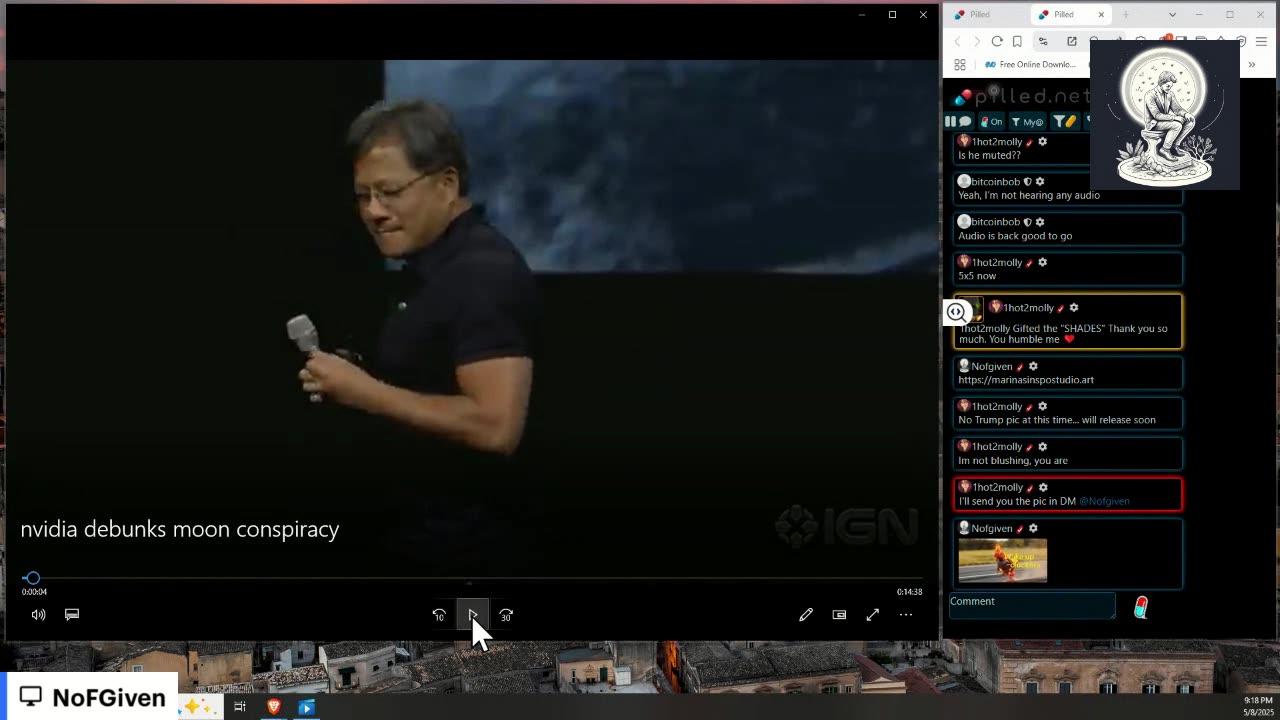Click the open-in-external icon in address bar

coord(1071,41)
